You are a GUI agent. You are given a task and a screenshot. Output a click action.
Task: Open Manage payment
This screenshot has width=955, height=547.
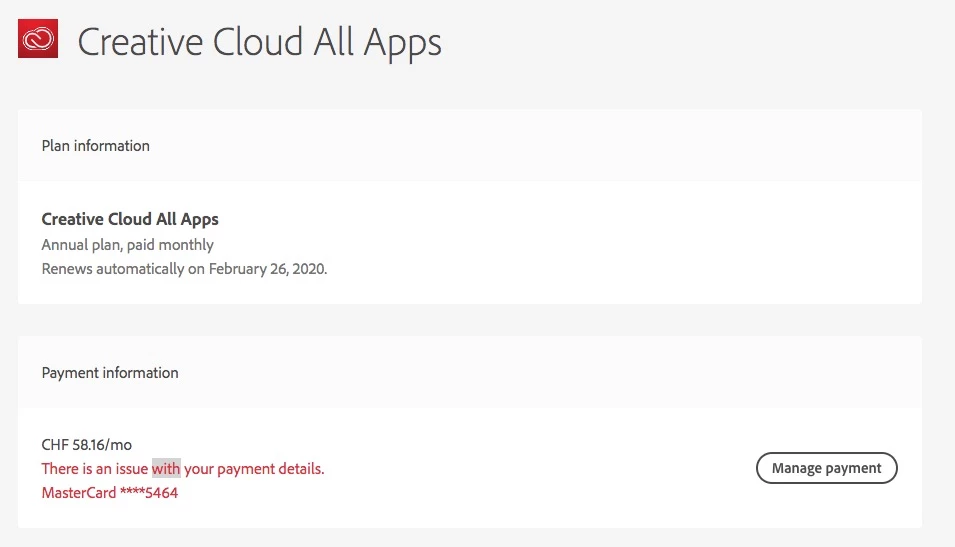coord(826,468)
